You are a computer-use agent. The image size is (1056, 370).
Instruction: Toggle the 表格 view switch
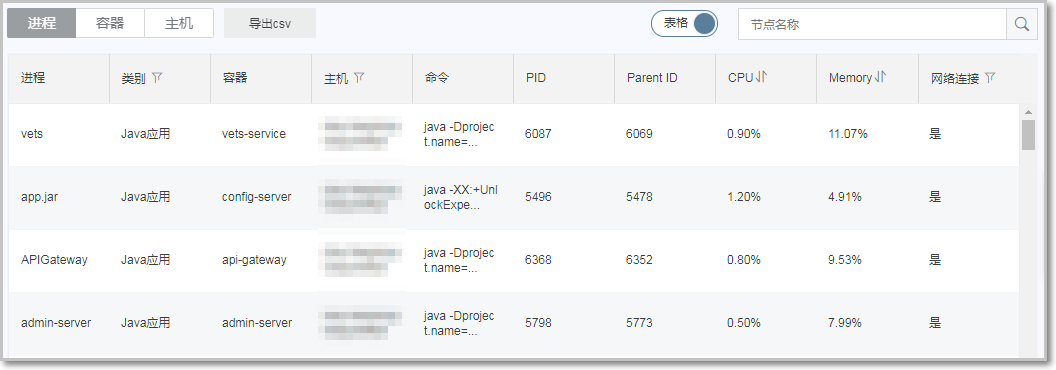pyautogui.click(x=684, y=24)
